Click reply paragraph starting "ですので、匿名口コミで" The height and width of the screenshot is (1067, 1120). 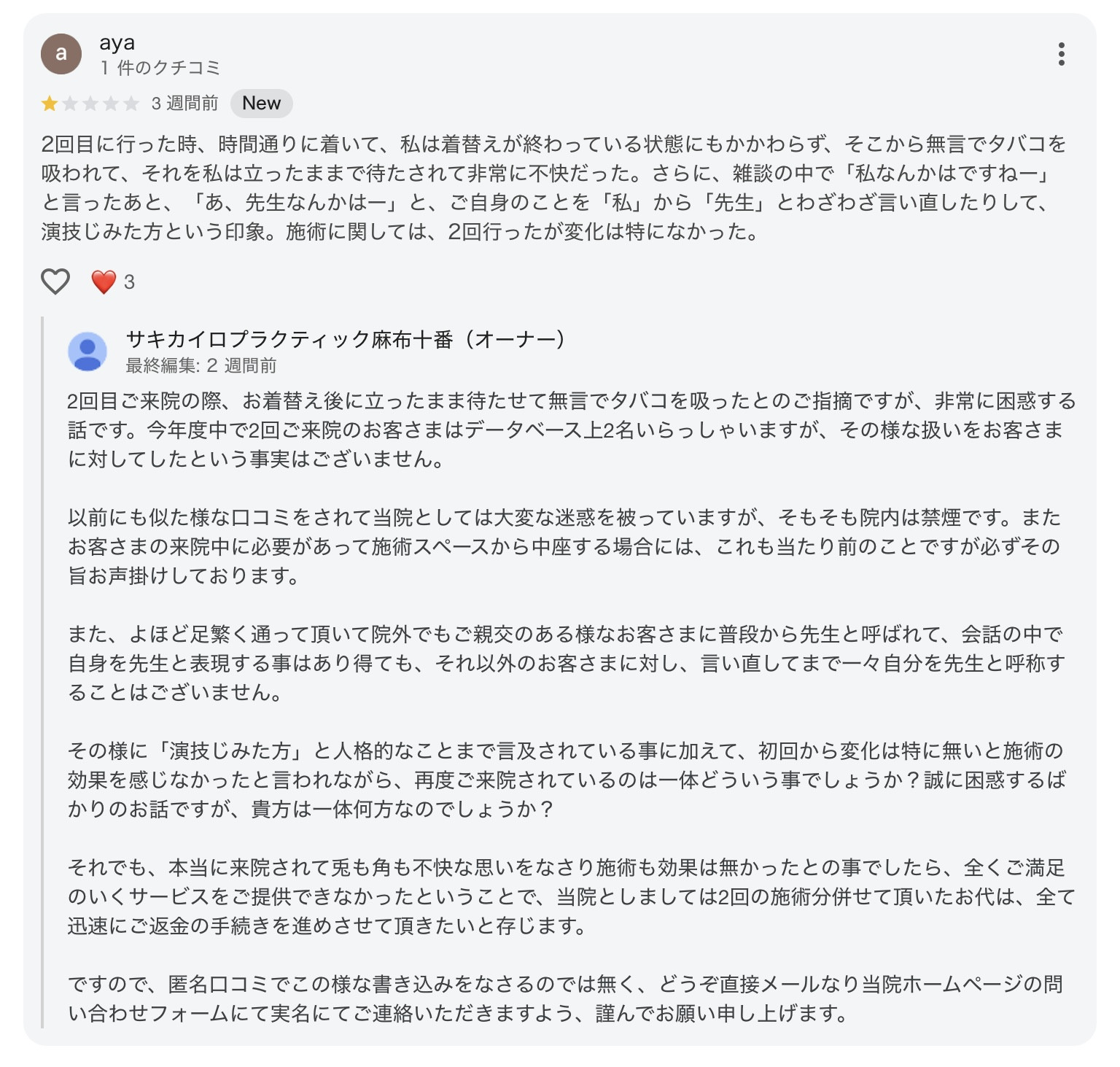pos(565,998)
